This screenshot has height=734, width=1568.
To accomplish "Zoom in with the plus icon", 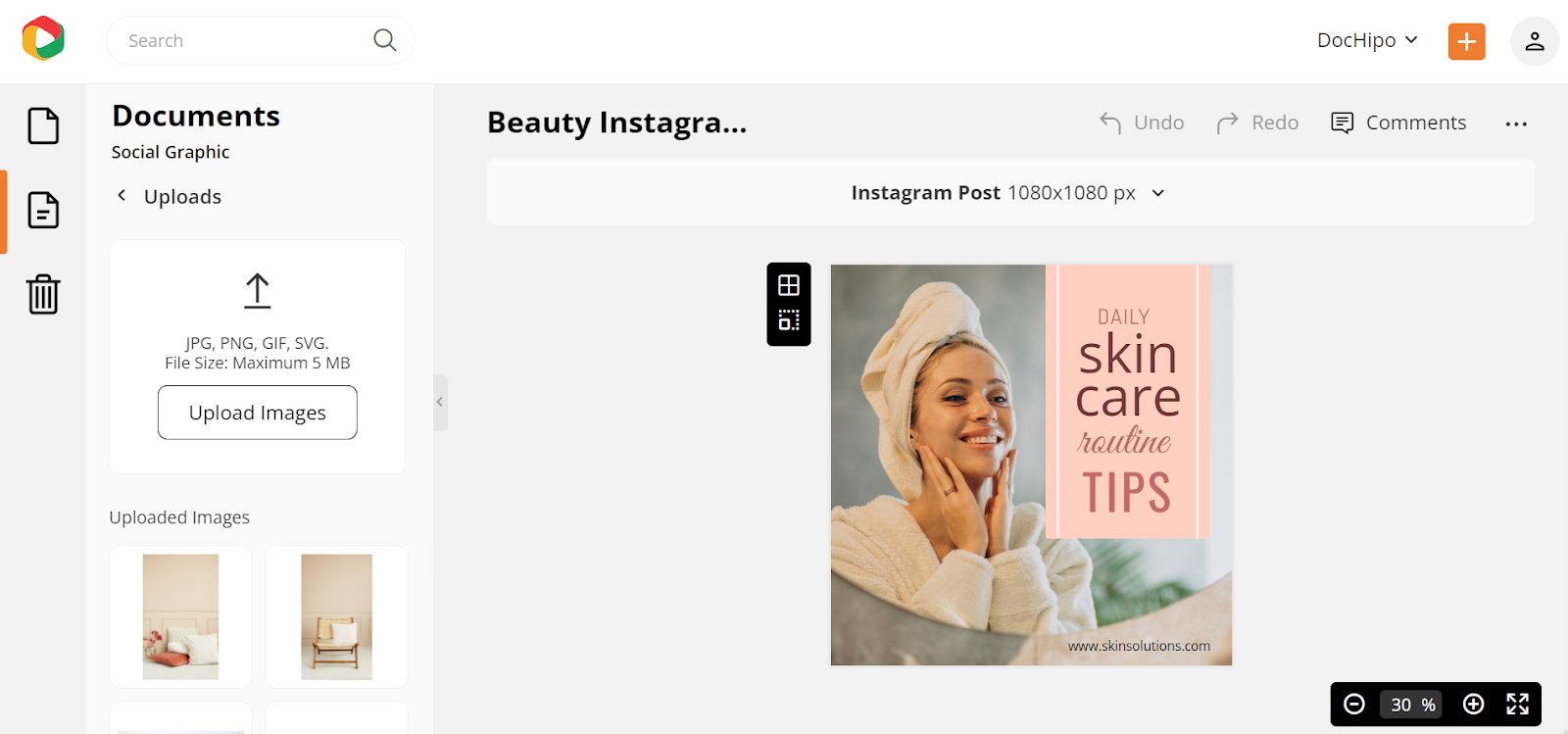I will point(1473,704).
